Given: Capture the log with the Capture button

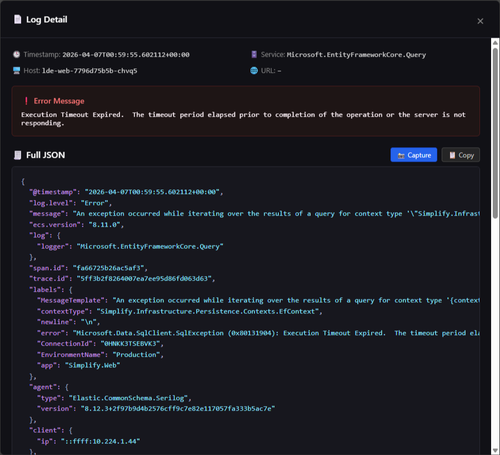Looking at the screenshot, I should (x=414, y=155).
